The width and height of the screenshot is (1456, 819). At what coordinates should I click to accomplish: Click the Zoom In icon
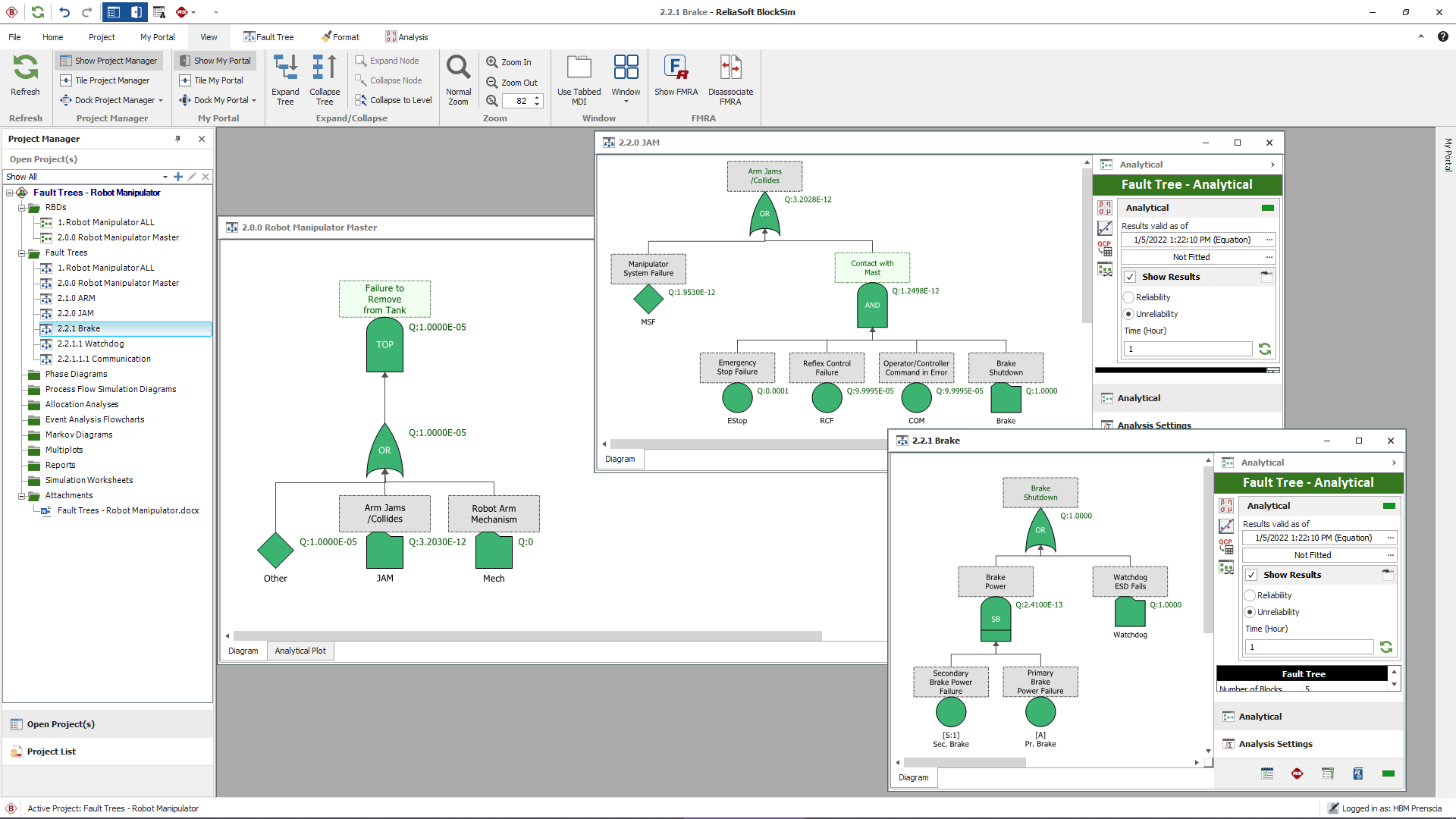pos(492,62)
